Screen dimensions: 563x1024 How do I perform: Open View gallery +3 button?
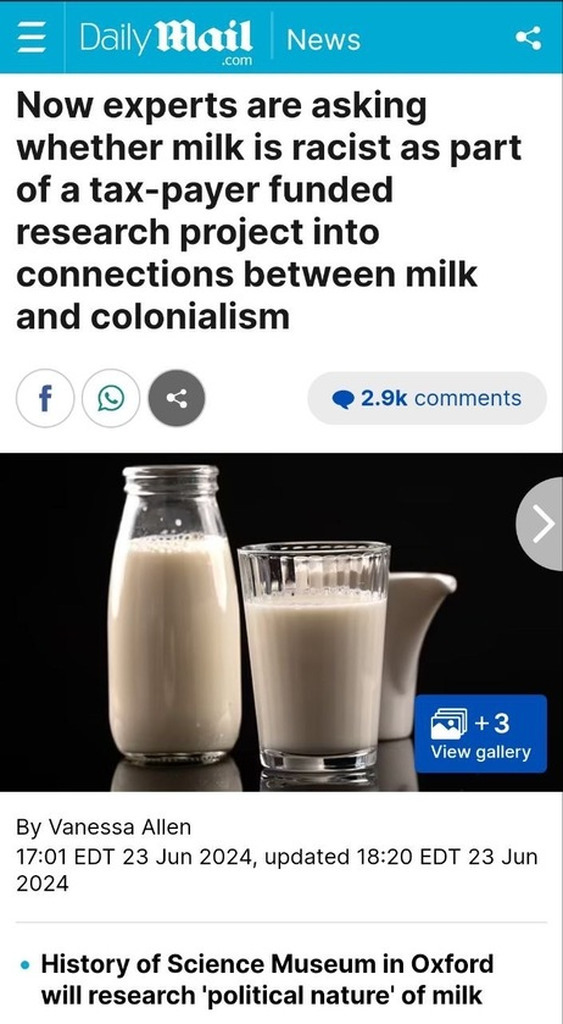coord(480,733)
